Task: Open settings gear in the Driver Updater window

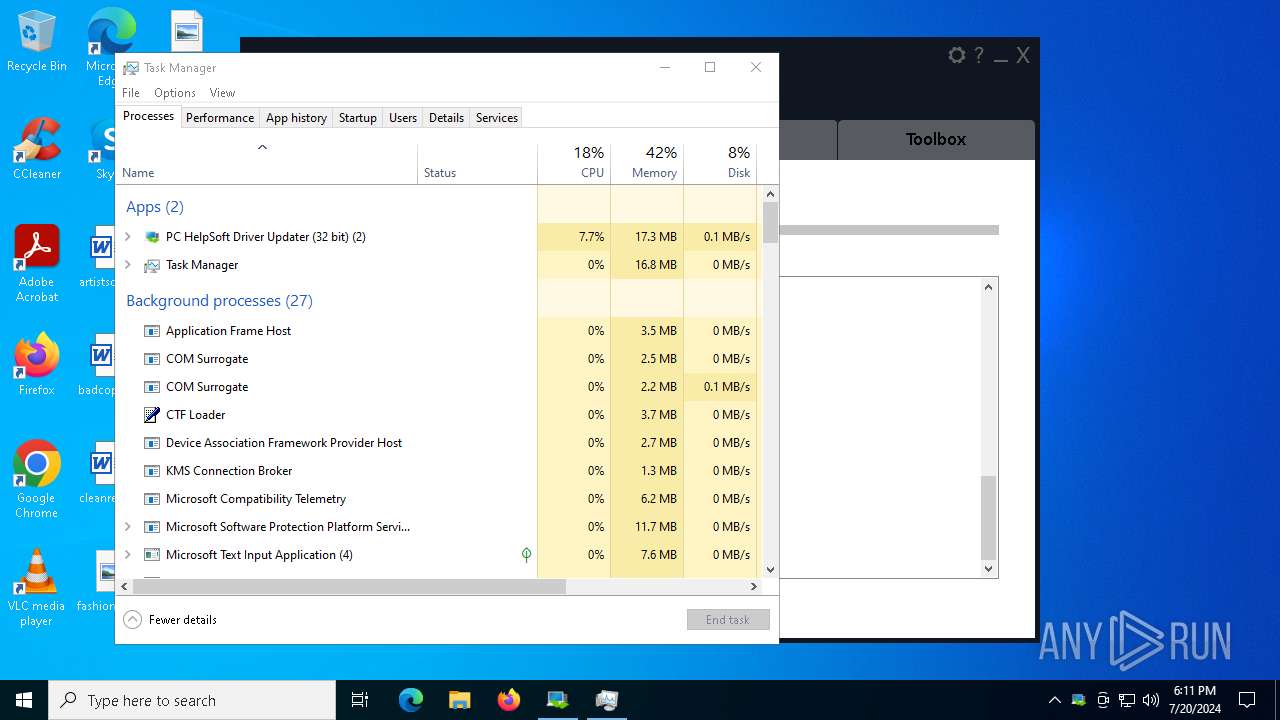Action: [x=957, y=55]
